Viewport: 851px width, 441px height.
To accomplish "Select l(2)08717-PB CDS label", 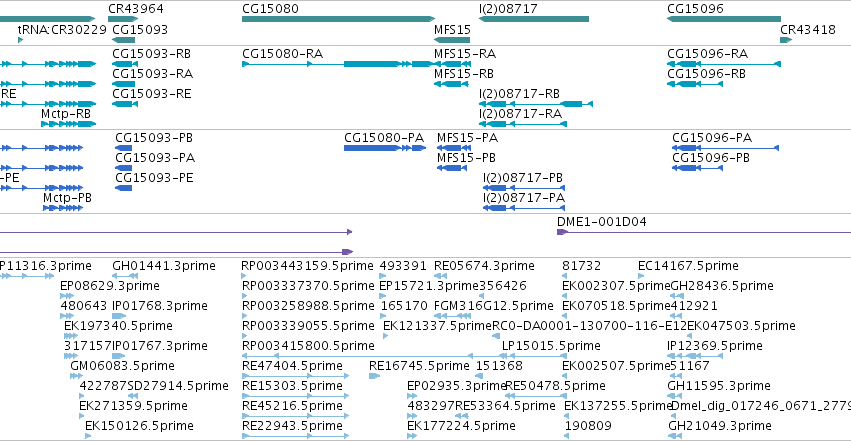I will pos(523,178).
